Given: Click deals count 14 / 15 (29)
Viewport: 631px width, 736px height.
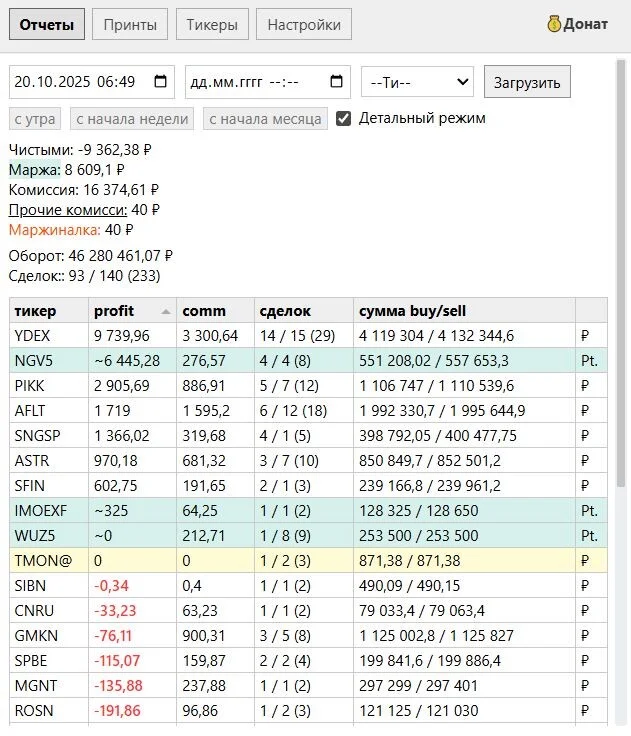Looking at the screenshot, I should click(x=297, y=336).
